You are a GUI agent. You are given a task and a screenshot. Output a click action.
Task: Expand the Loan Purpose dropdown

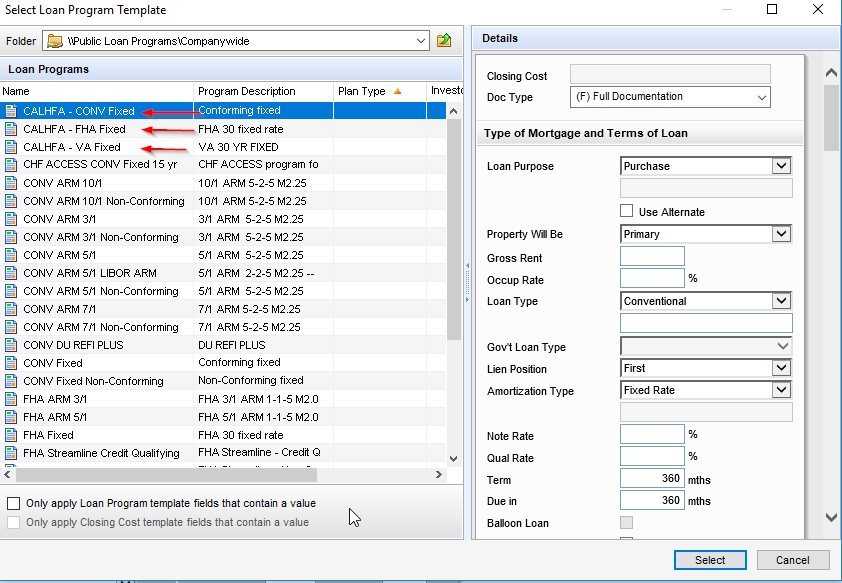(781, 166)
